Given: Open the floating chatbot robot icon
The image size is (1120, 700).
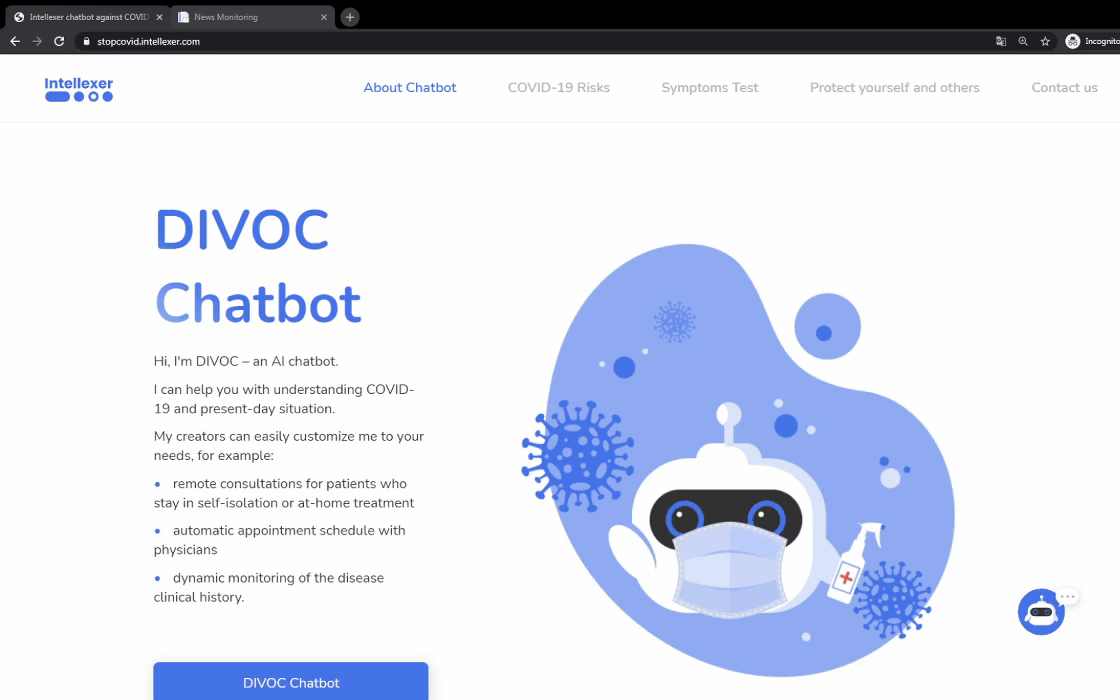Looking at the screenshot, I should 1041,611.
